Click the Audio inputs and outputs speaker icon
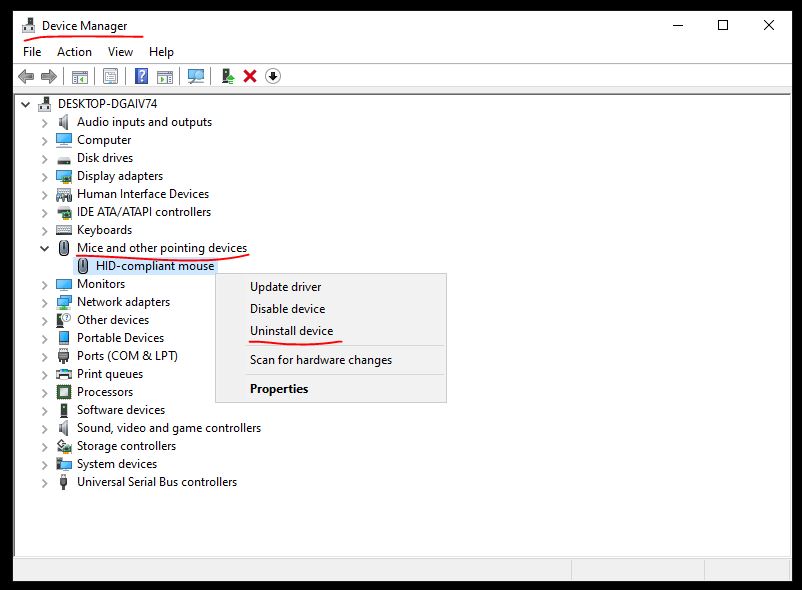Image resolution: width=802 pixels, height=590 pixels. [63, 122]
